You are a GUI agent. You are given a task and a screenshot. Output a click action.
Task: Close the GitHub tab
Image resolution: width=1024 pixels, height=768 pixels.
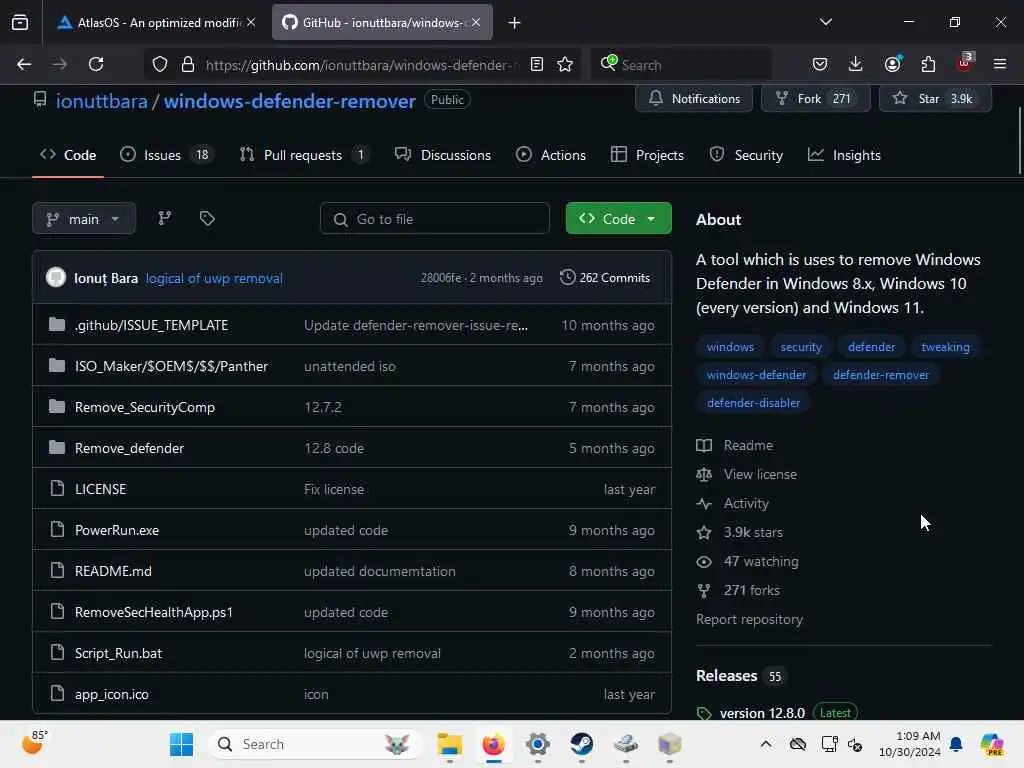tap(476, 22)
